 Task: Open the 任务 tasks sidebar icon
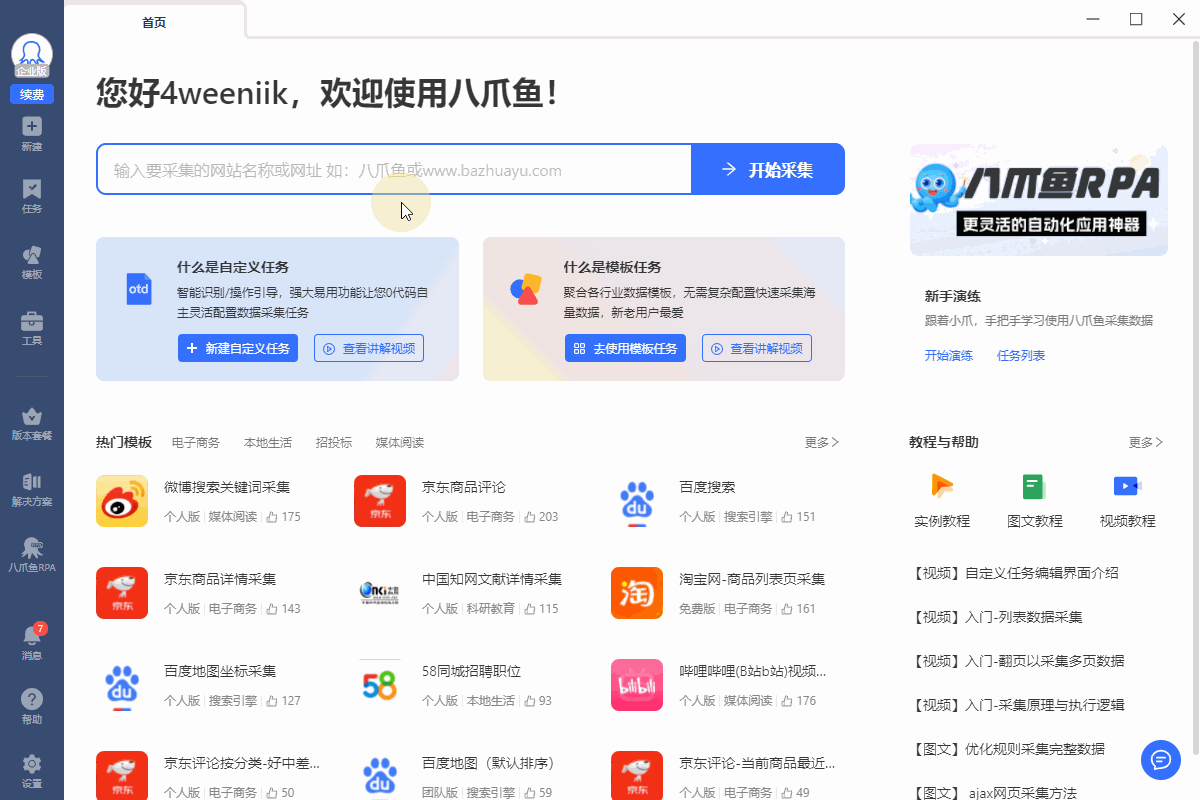32,197
